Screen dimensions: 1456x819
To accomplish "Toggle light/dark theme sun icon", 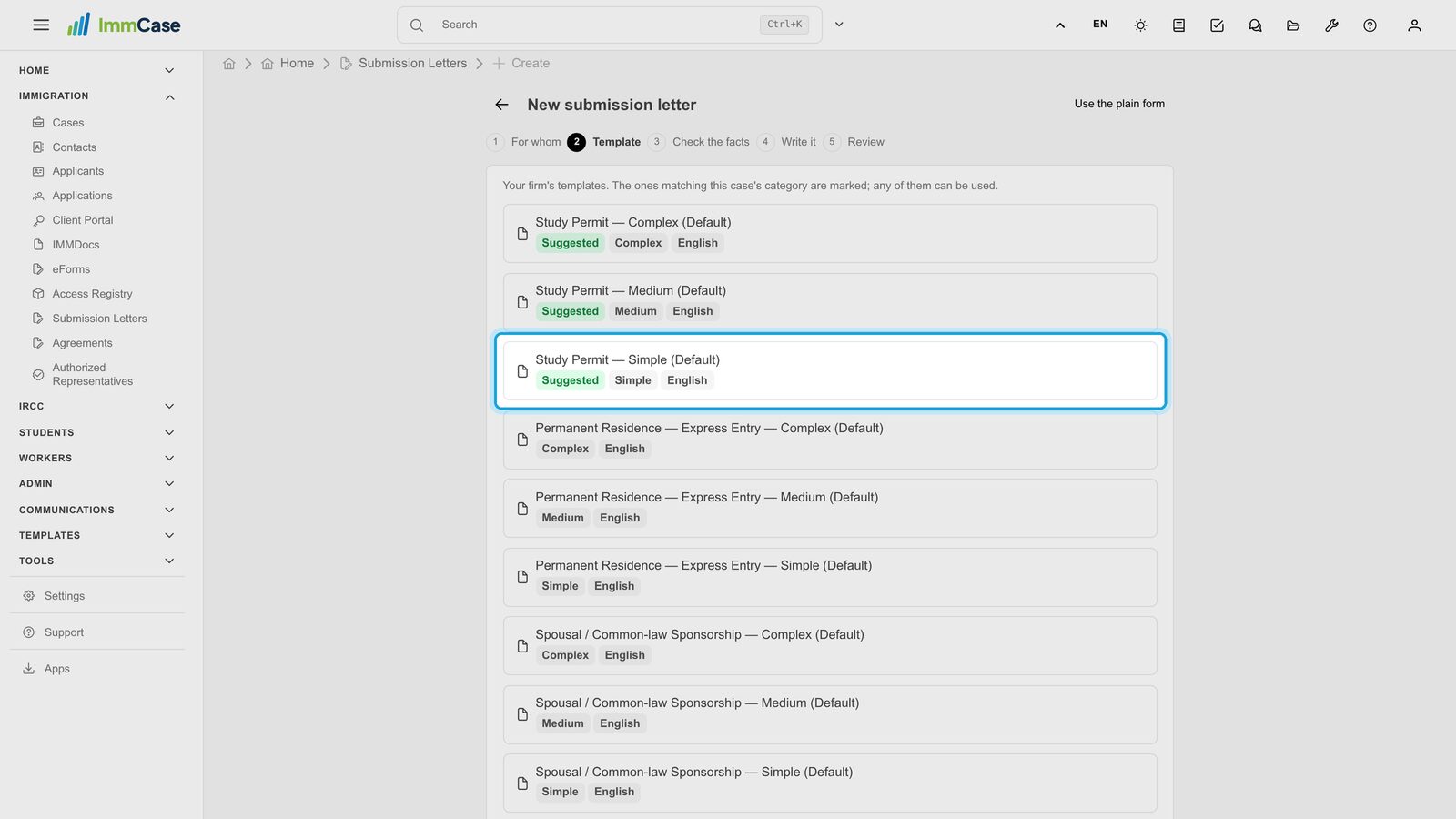I will tap(1140, 25).
